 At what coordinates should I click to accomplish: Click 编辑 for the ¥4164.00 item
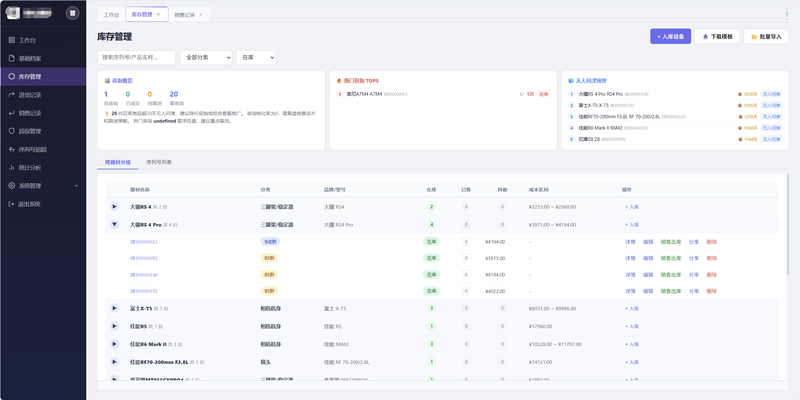click(x=648, y=242)
